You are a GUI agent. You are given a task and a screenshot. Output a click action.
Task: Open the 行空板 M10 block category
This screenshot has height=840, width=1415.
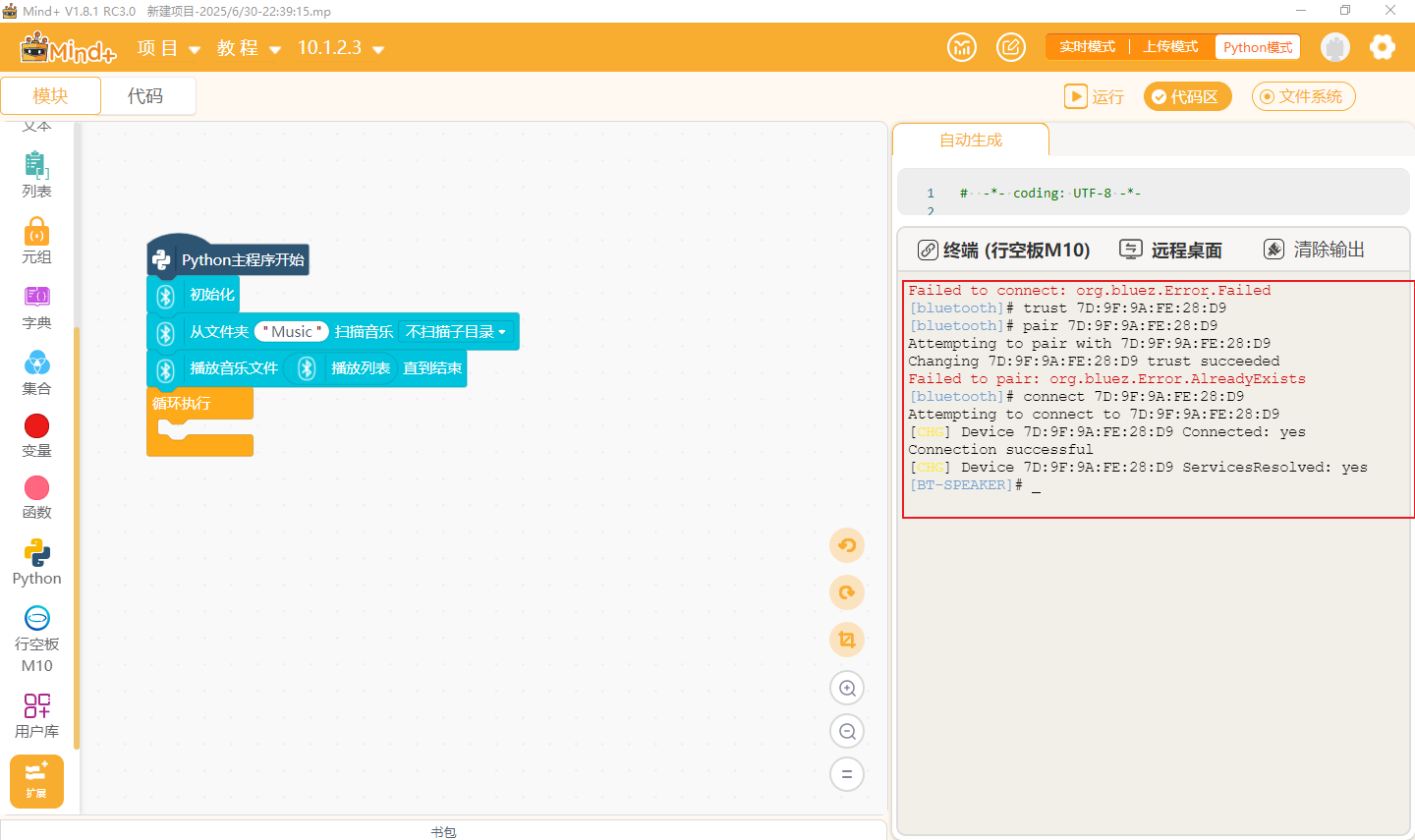click(x=36, y=640)
